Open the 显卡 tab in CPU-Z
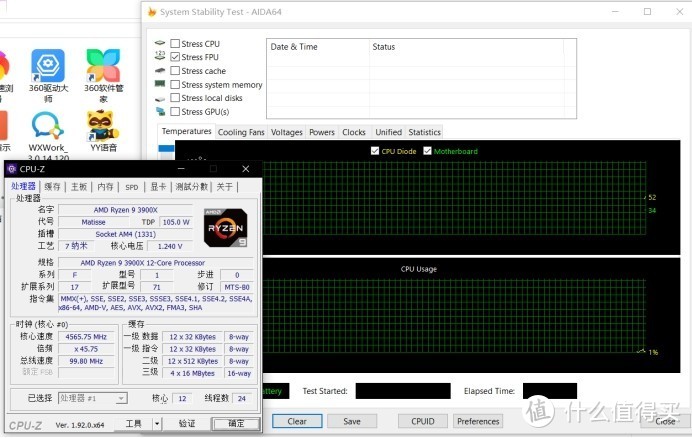 click(158, 187)
